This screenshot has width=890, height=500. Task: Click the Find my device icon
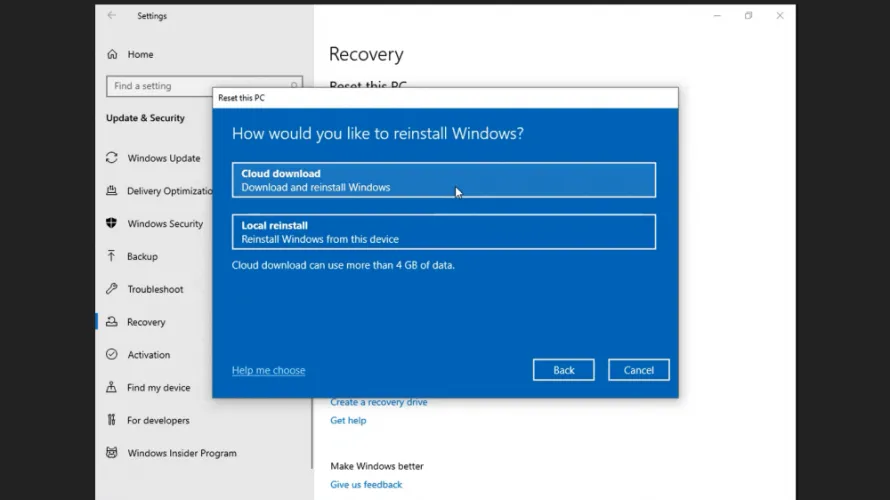[x=112, y=388]
